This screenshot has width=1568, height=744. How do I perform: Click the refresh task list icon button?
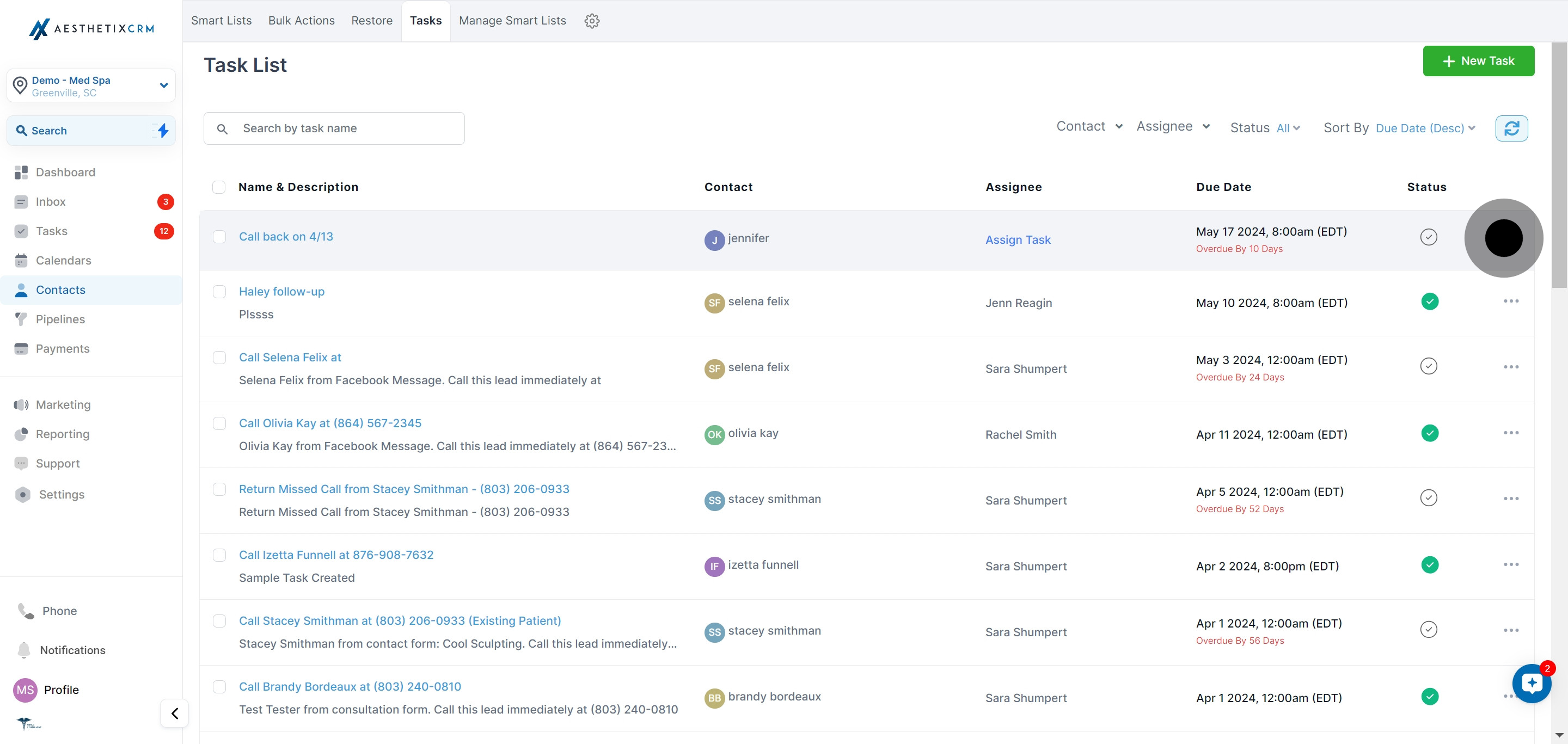pos(1511,128)
